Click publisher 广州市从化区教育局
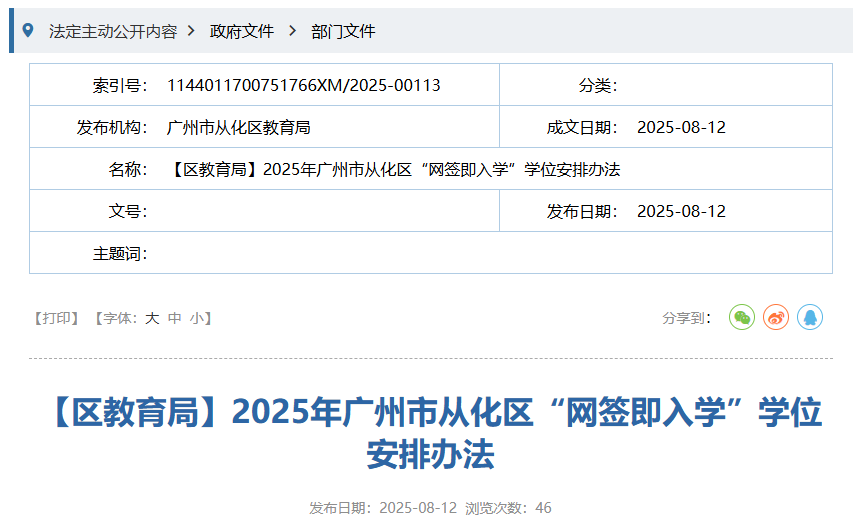This screenshot has width=864, height=526. point(239,128)
